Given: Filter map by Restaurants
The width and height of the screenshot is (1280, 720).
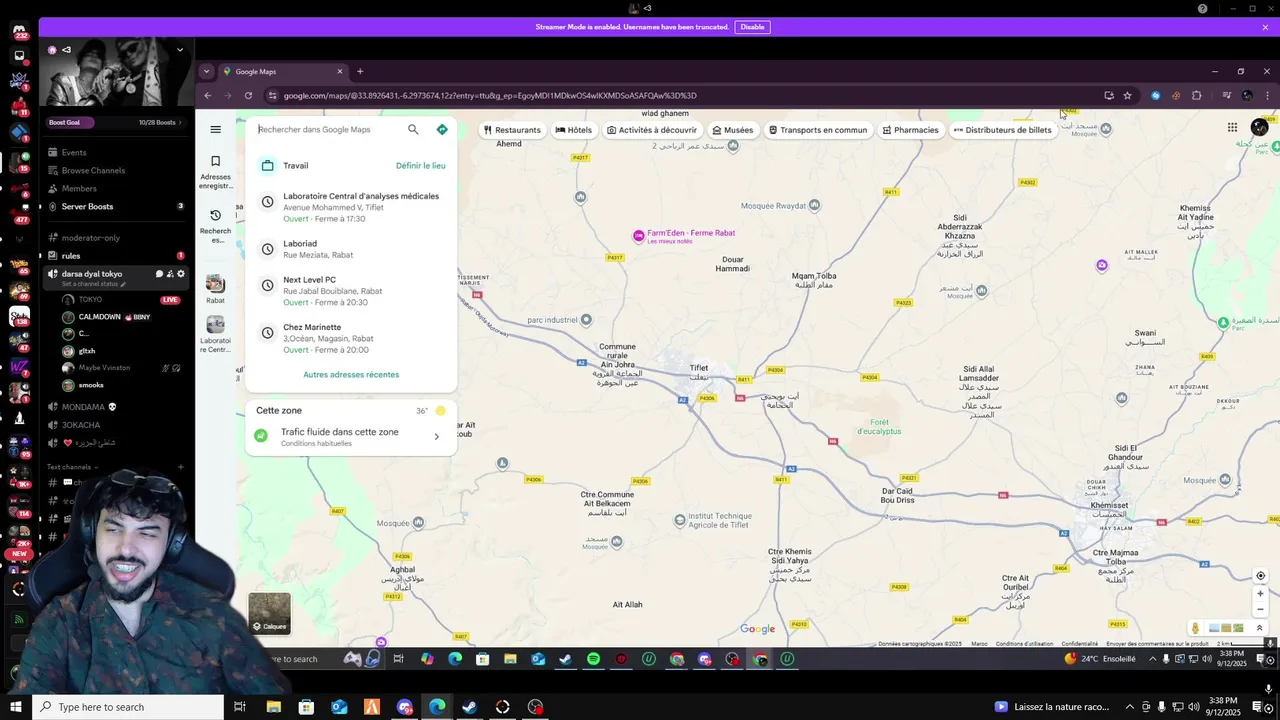Looking at the screenshot, I should coord(512,130).
